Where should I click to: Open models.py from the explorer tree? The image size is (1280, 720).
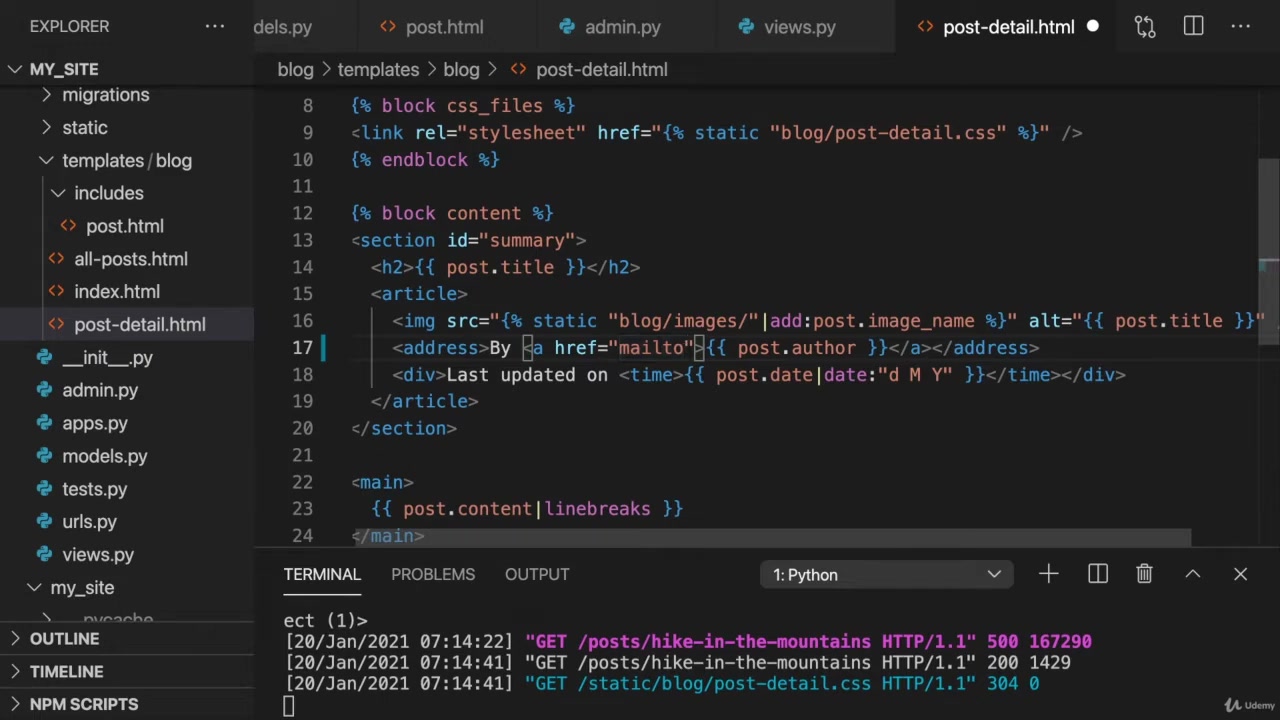tap(104, 456)
